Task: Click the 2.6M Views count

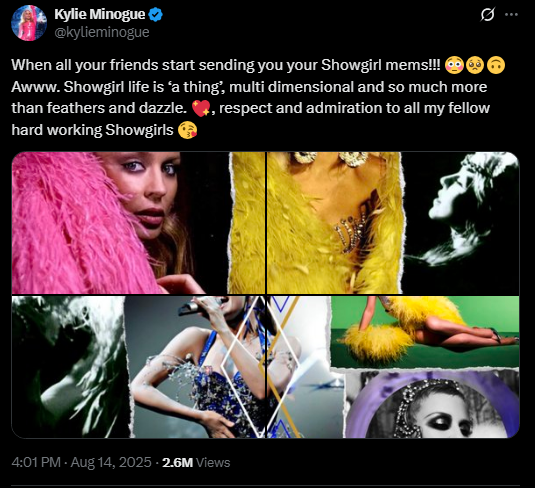Action: click(x=196, y=462)
